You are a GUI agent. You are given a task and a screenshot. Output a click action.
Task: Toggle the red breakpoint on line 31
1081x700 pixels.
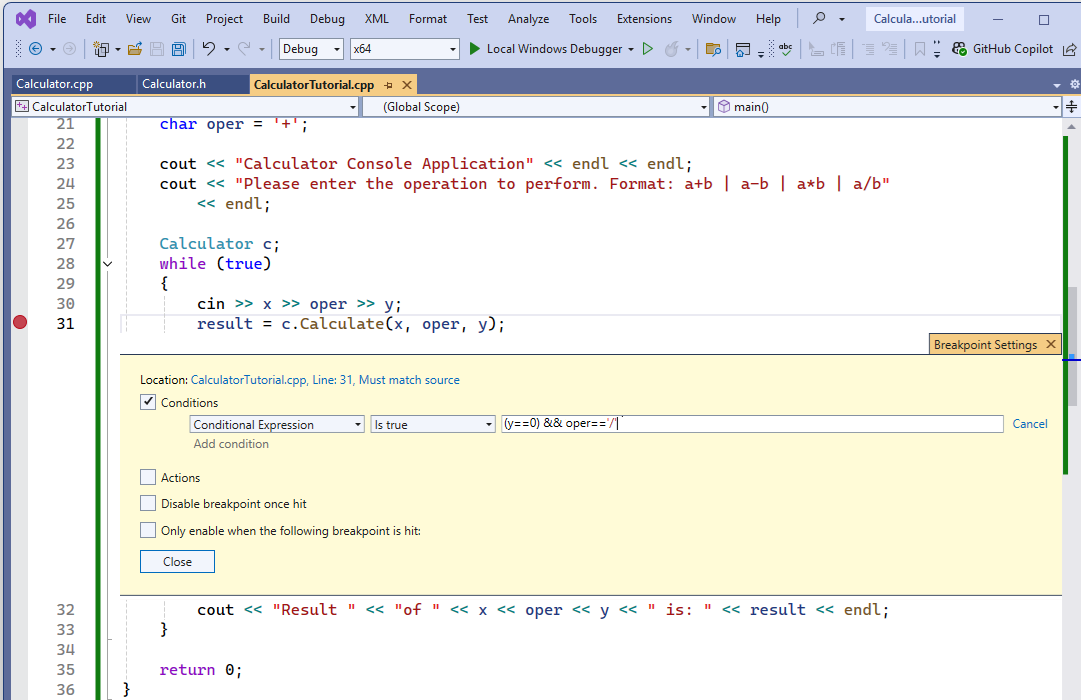pos(18,322)
